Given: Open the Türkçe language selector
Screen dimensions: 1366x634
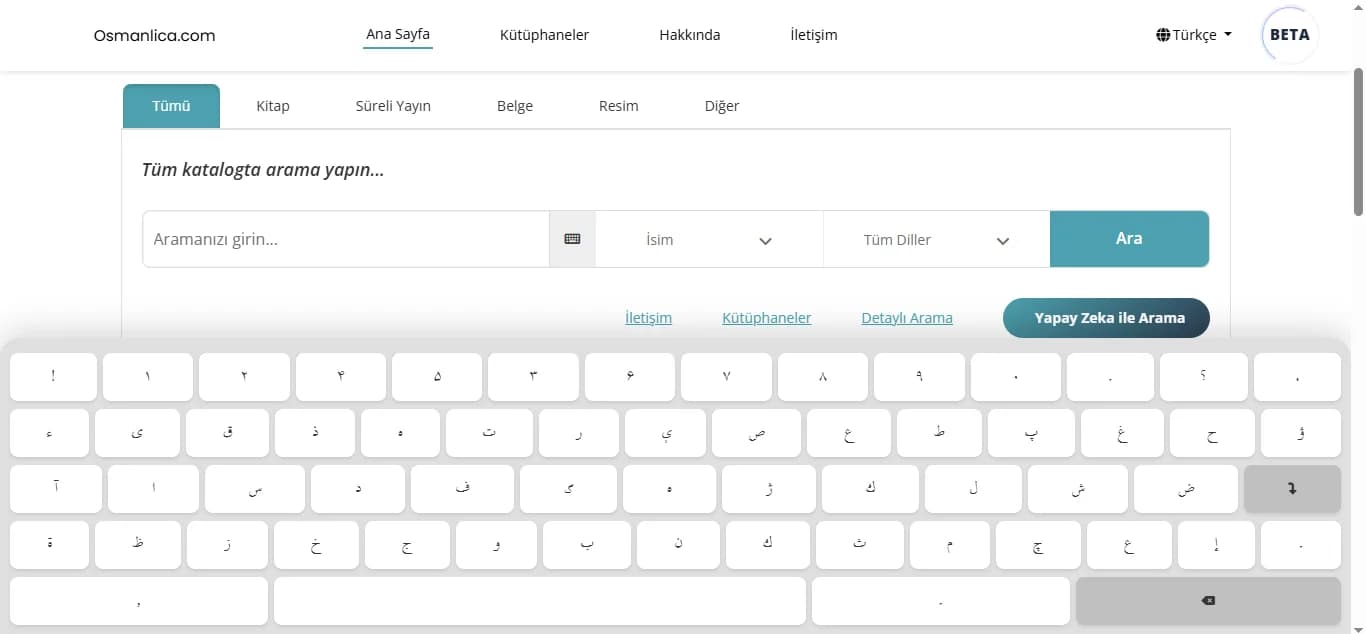Looking at the screenshot, I should point(1194,35).
